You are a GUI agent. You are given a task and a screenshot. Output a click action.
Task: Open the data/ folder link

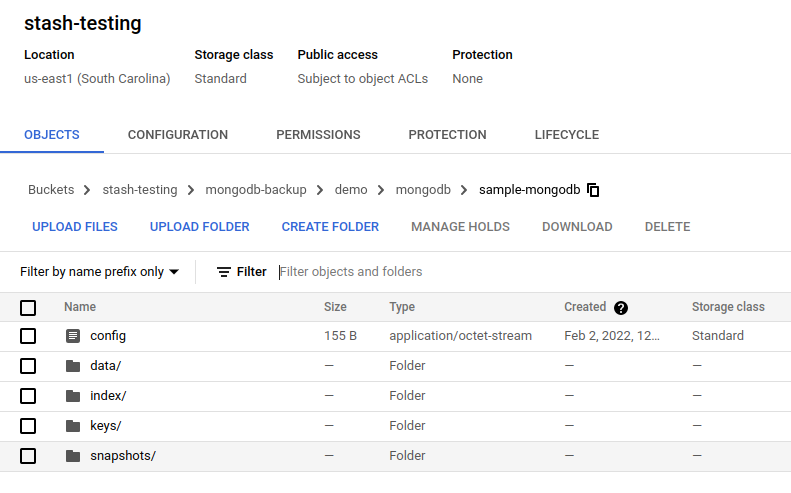105,366
